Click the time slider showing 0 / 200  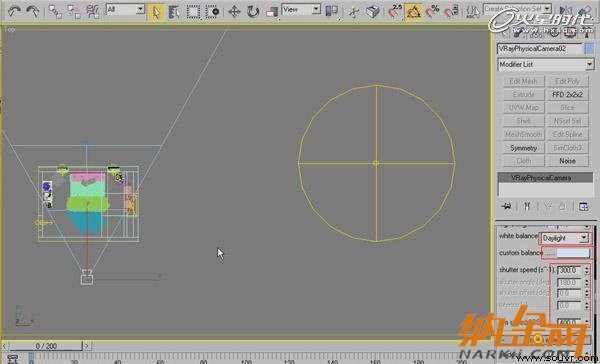pyautogui.click(x=46, y=346)
